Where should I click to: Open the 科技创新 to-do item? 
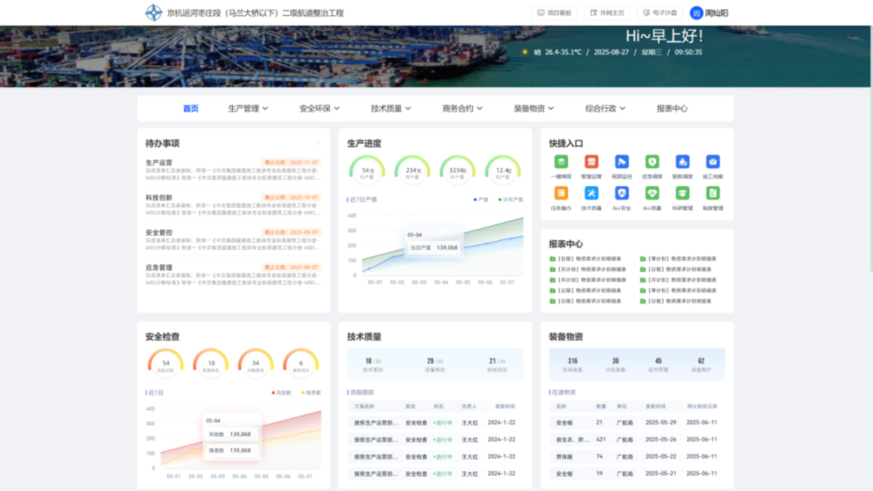(x=233, y=205)
